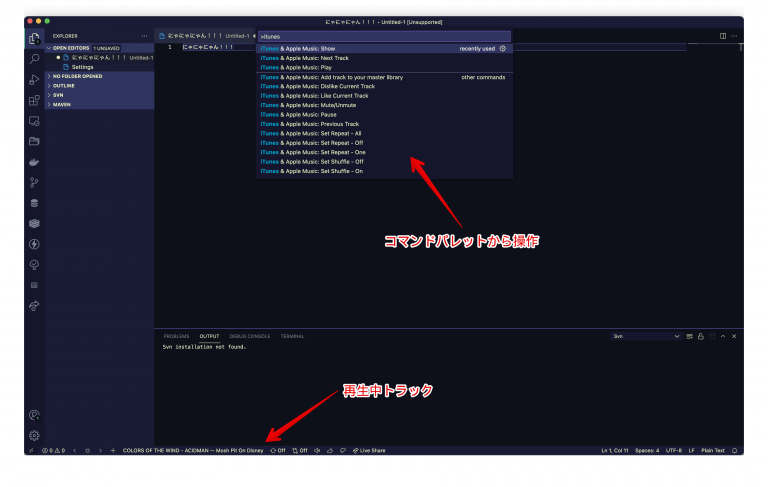Open the Svn output channel dropdown
768x487 pixels.
coord(645,336)
